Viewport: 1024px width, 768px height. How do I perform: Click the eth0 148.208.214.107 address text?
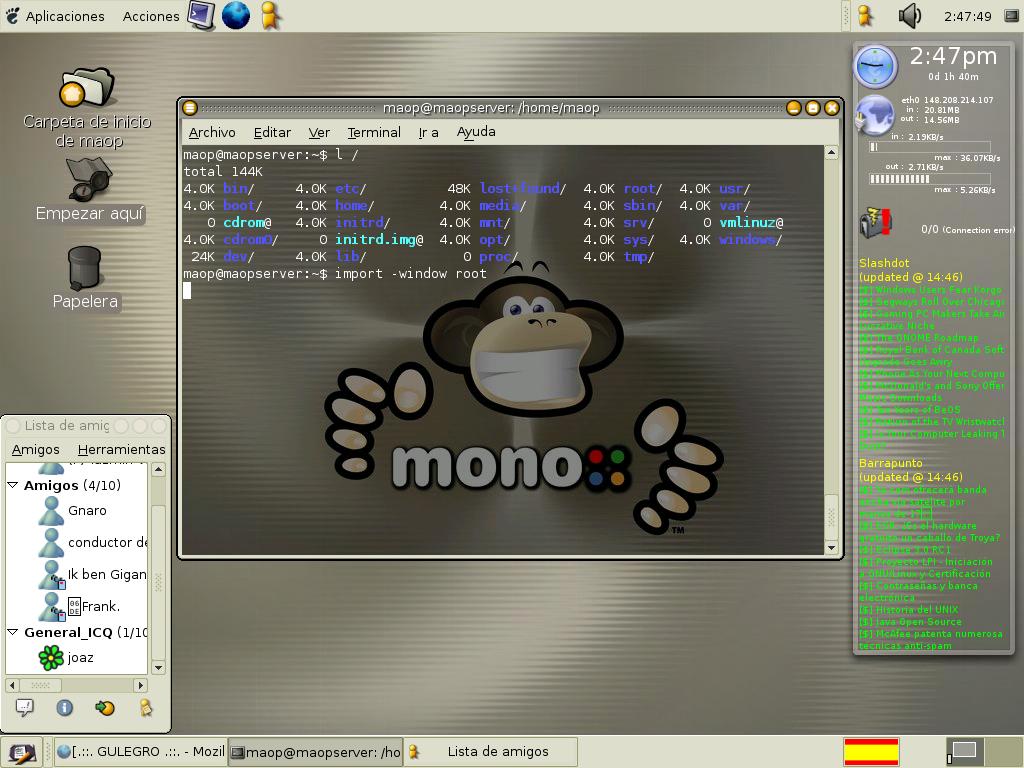coord(947,100)
